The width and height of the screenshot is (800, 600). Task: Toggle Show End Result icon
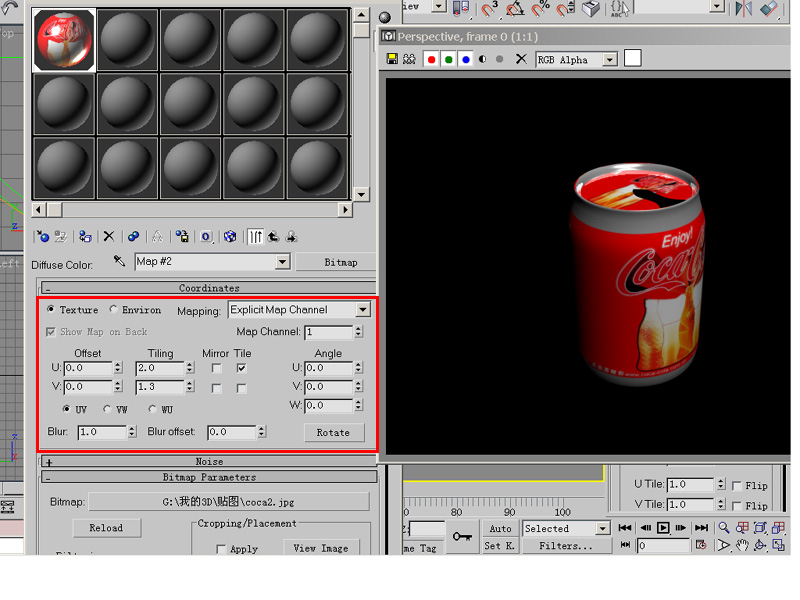point(256,236)
